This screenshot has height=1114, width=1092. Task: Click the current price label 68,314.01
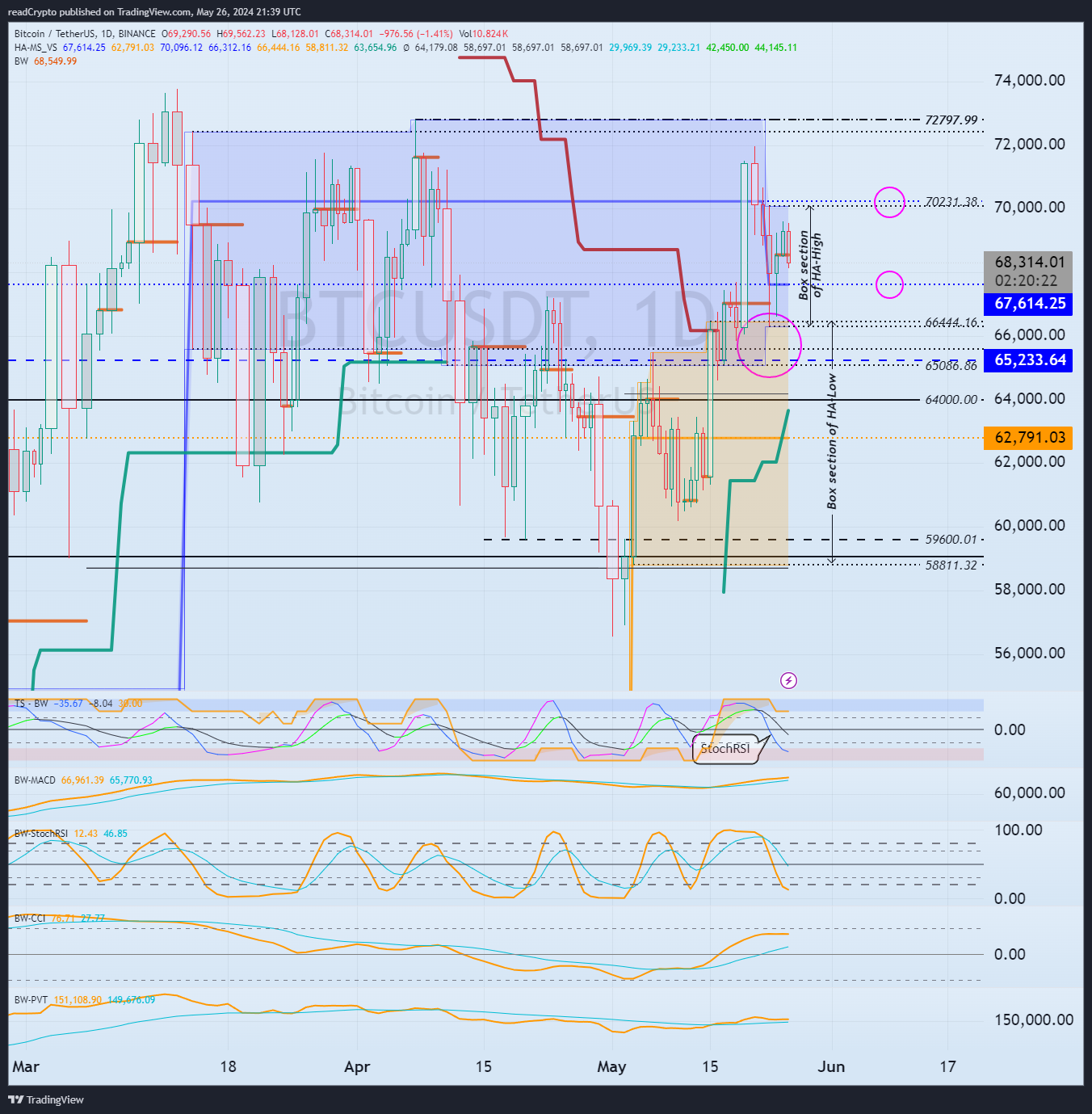tap(1030, 262)
